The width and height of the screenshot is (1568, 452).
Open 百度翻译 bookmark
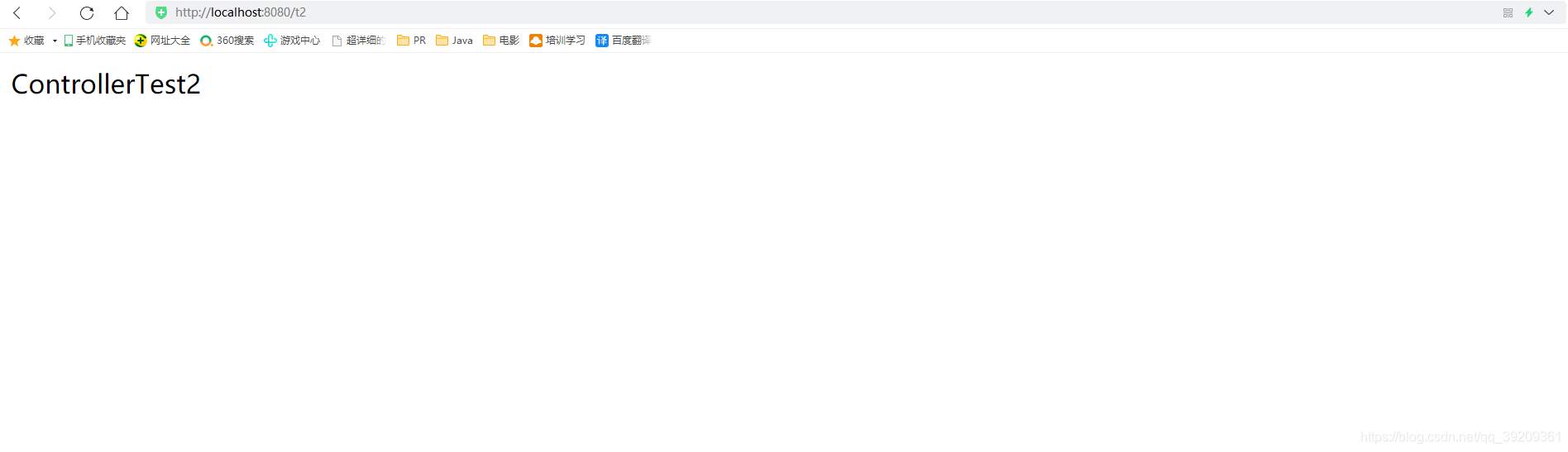624,41
